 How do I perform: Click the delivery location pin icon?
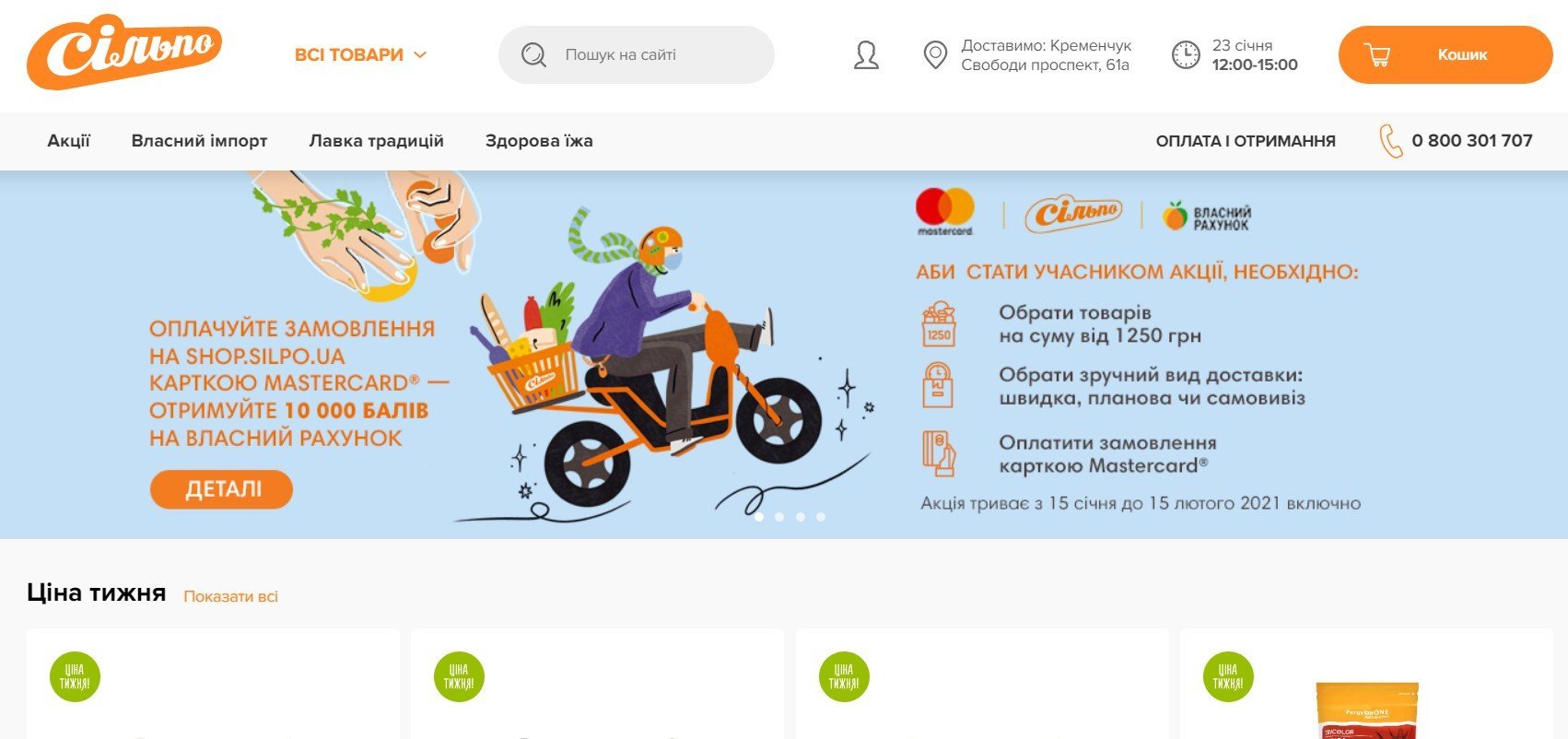[x=935, y=55]
